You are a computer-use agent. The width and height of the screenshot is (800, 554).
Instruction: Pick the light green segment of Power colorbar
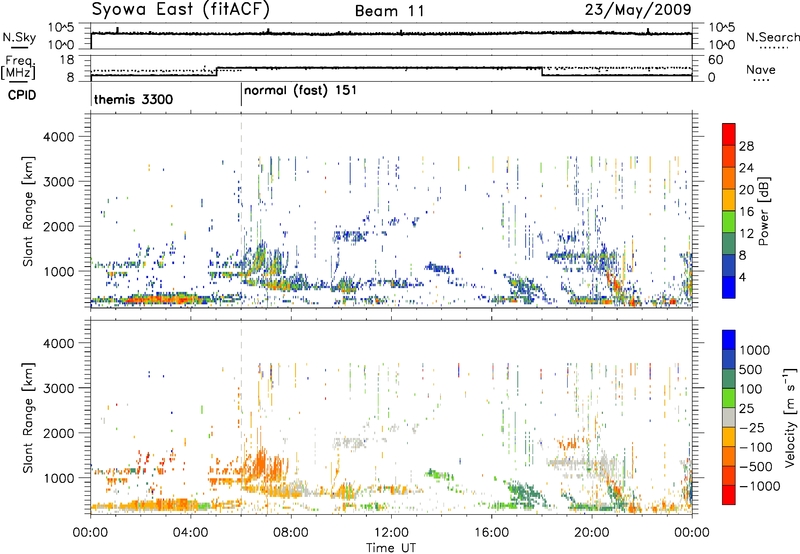(729, 222)
